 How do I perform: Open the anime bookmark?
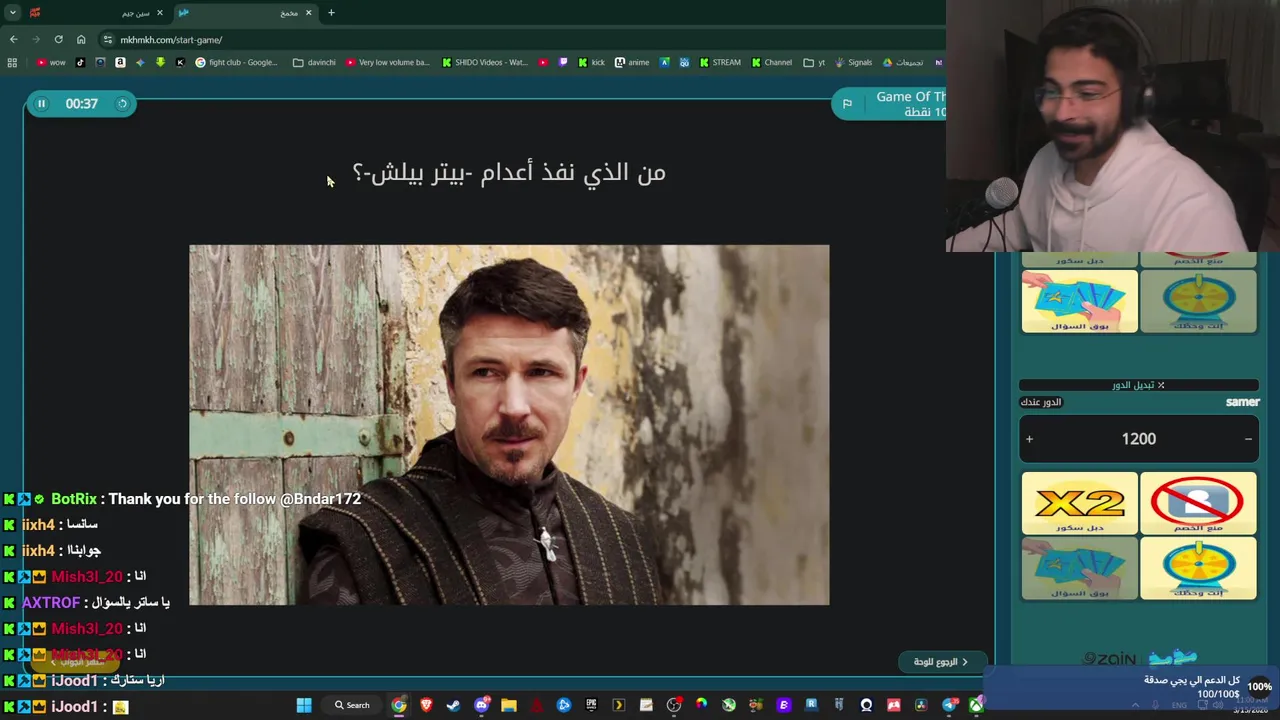633,63
